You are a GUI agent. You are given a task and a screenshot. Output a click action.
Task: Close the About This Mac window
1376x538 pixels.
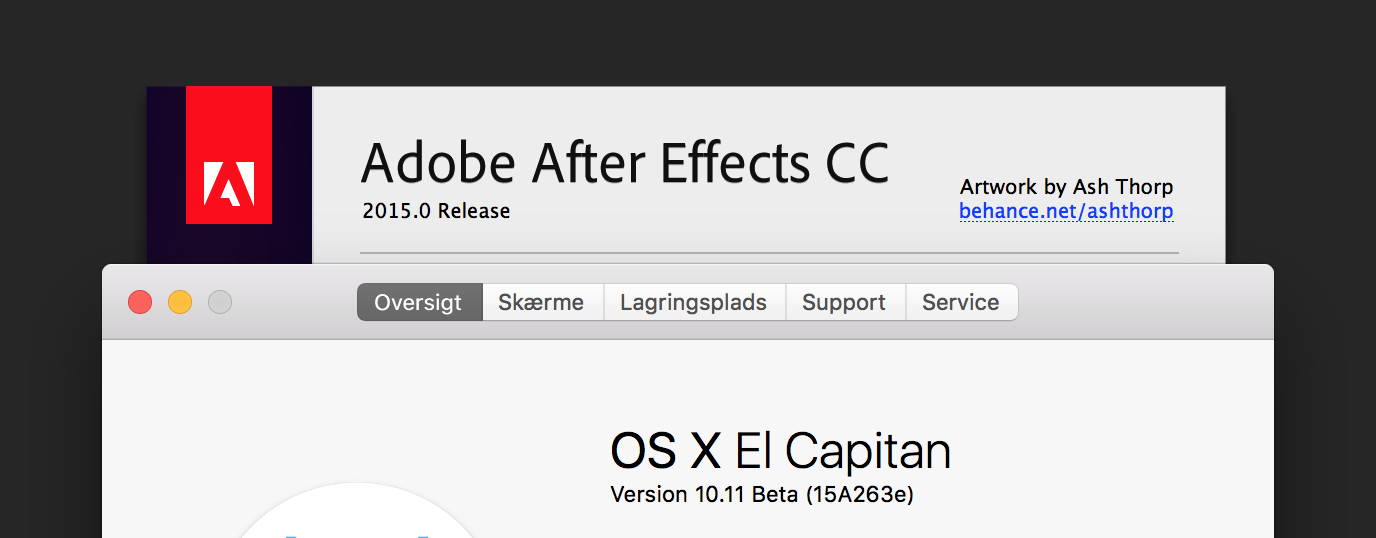tap(140, 302)
